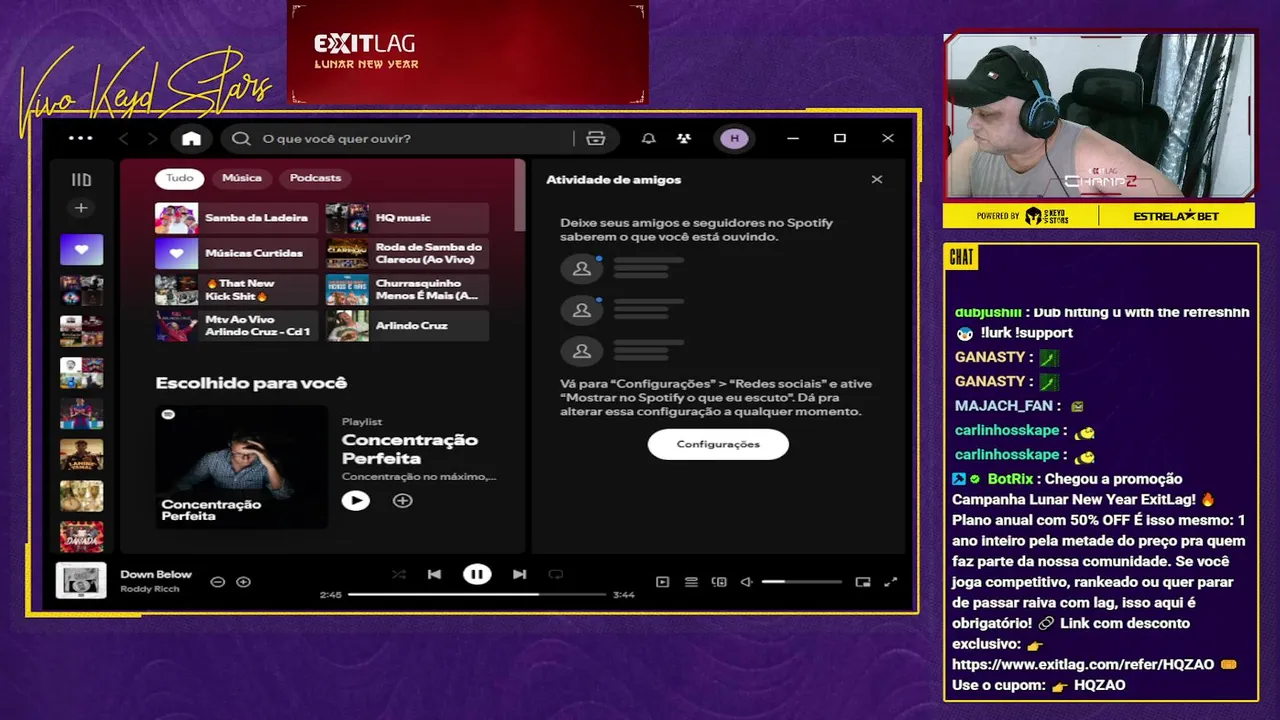This screenshot has height=720, width=1280.
Task: Select the Música filter chip
Action: [242, 178]
